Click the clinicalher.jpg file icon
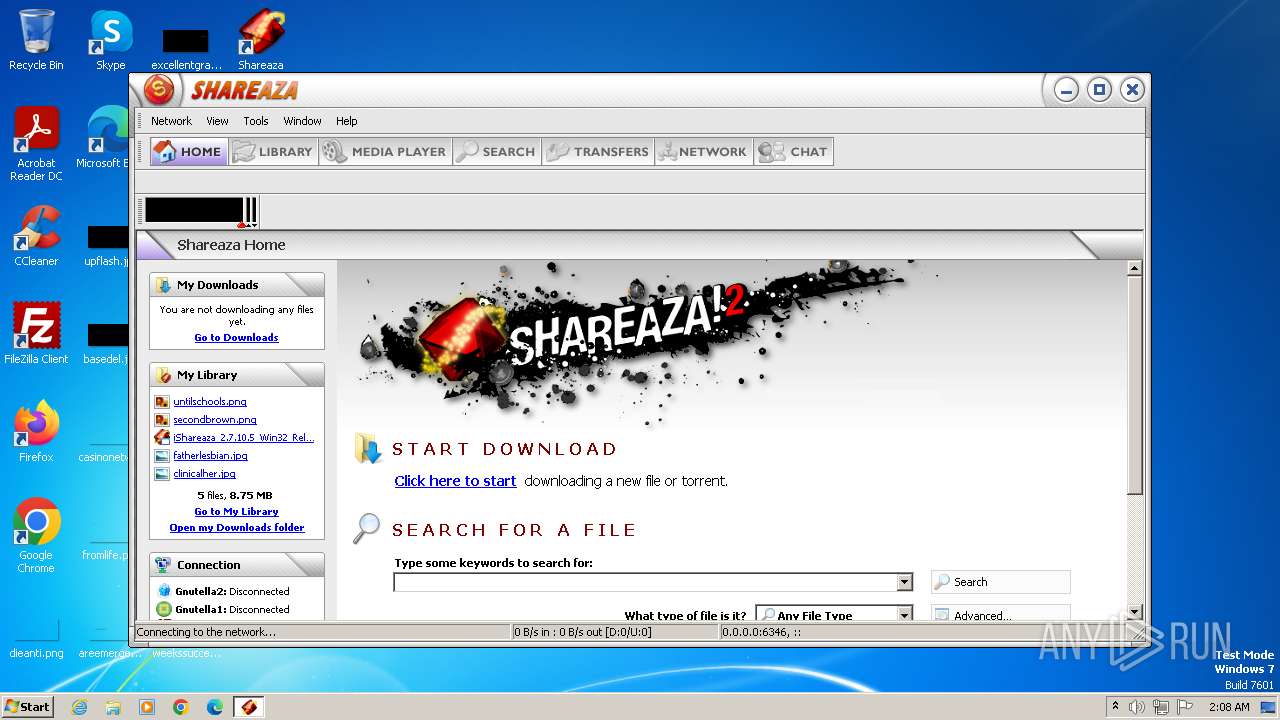Viewport: 1280px width, 720px height. (x=162, y=474)
